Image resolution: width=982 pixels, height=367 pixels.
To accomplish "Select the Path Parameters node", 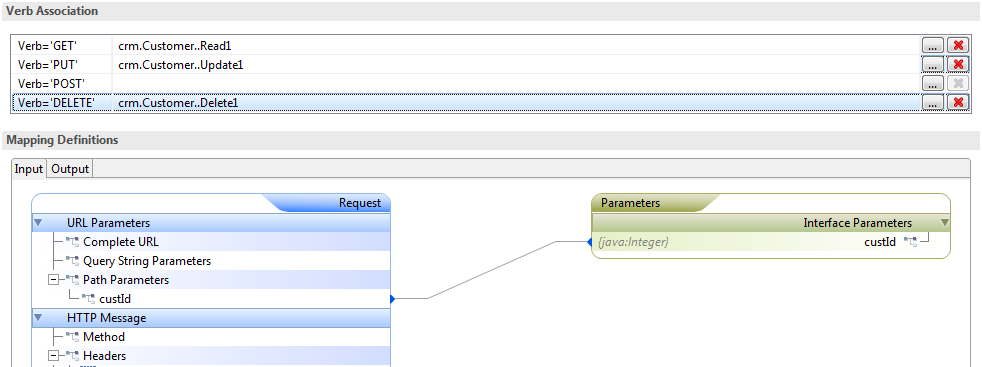I will click(x=126, y=280).
